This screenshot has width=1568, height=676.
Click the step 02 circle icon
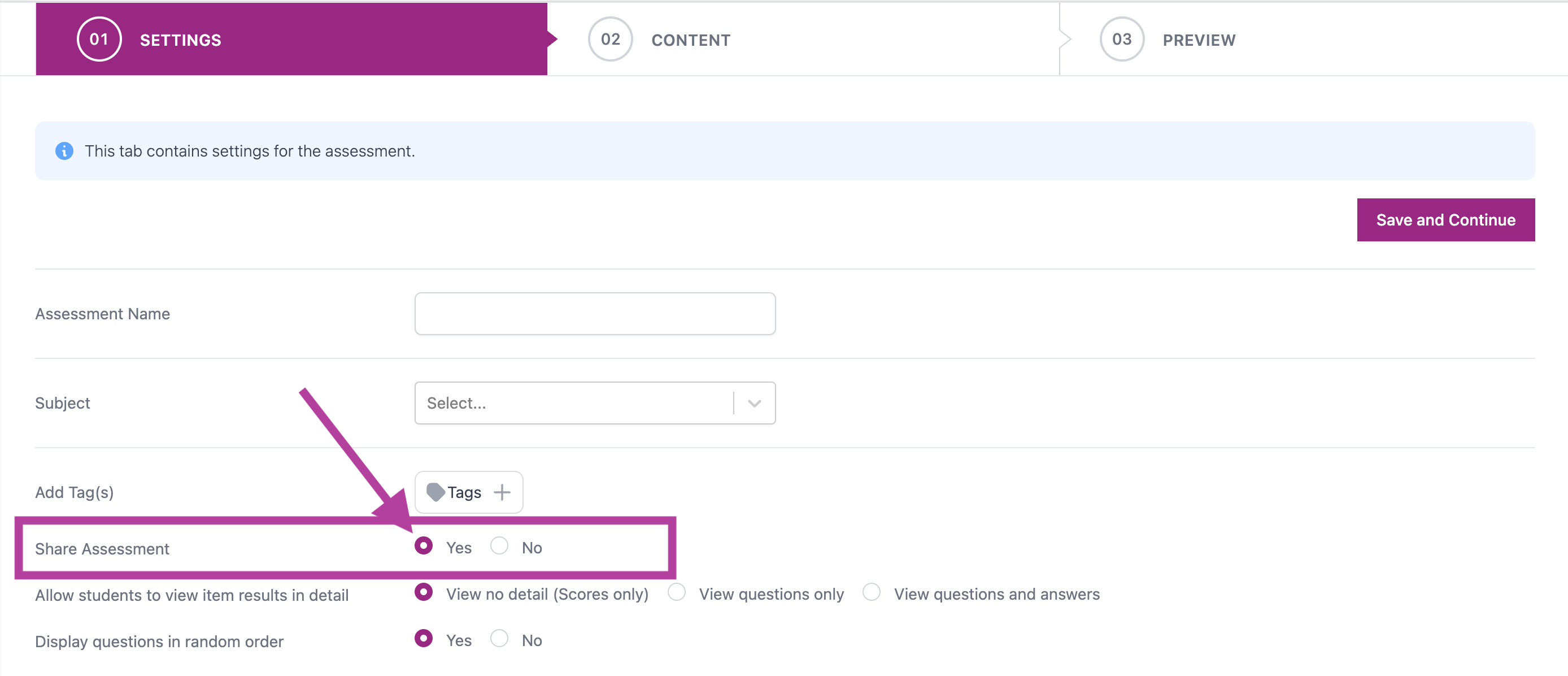click(x=611, y=40)
